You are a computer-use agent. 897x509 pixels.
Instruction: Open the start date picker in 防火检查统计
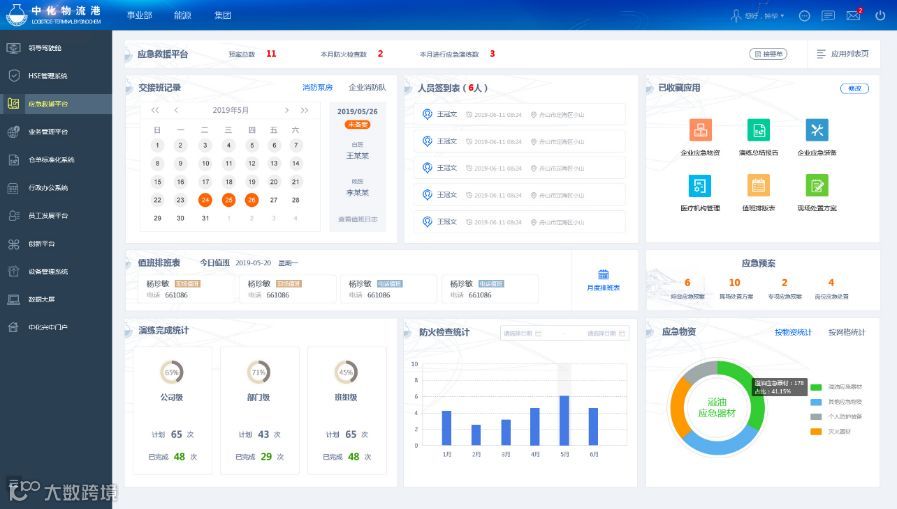point(522,333)
